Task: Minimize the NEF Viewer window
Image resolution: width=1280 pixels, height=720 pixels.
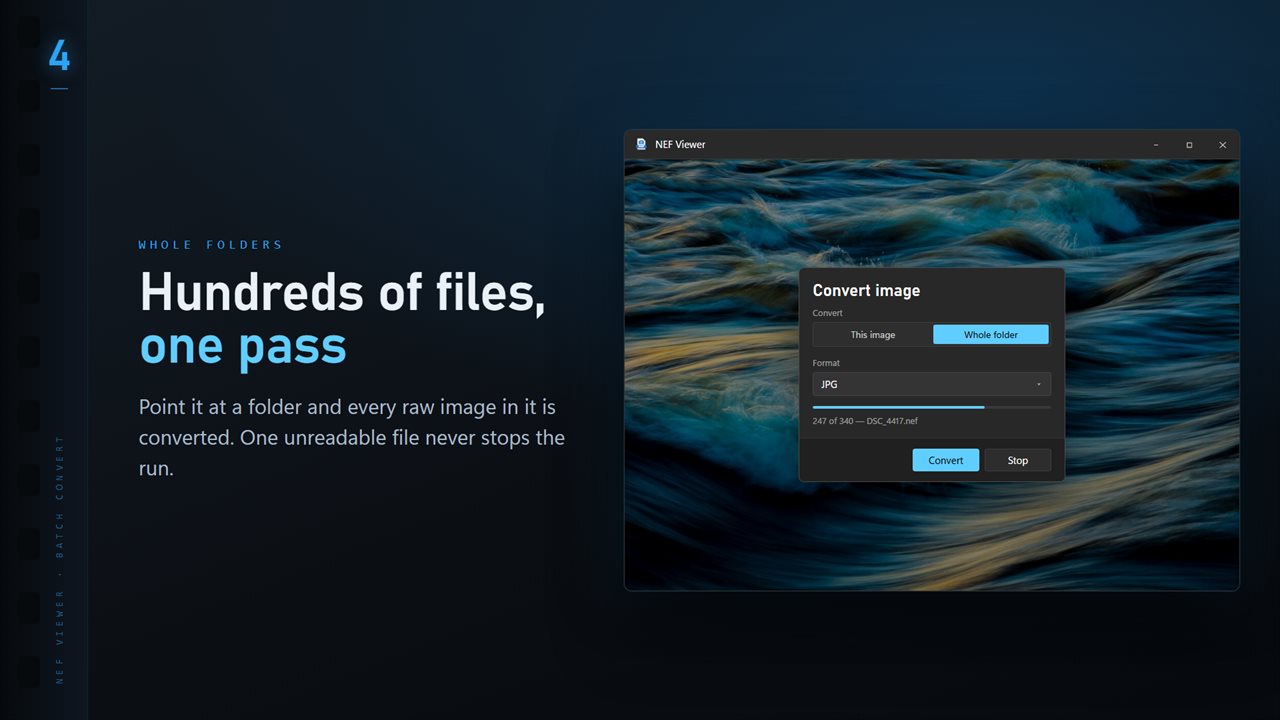Action: point(1156,145)
